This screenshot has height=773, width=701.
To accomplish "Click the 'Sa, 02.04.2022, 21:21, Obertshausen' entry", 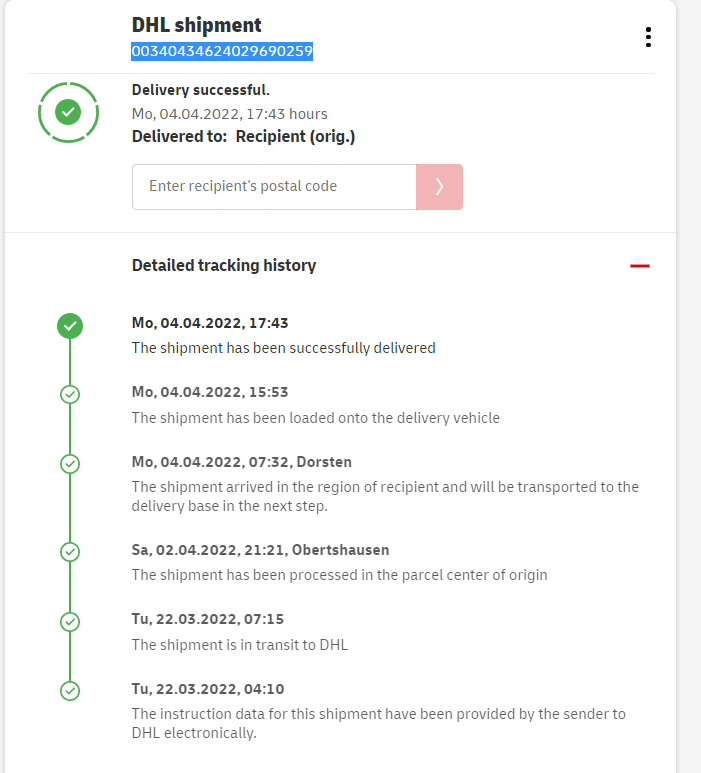I will coord(260,550).
